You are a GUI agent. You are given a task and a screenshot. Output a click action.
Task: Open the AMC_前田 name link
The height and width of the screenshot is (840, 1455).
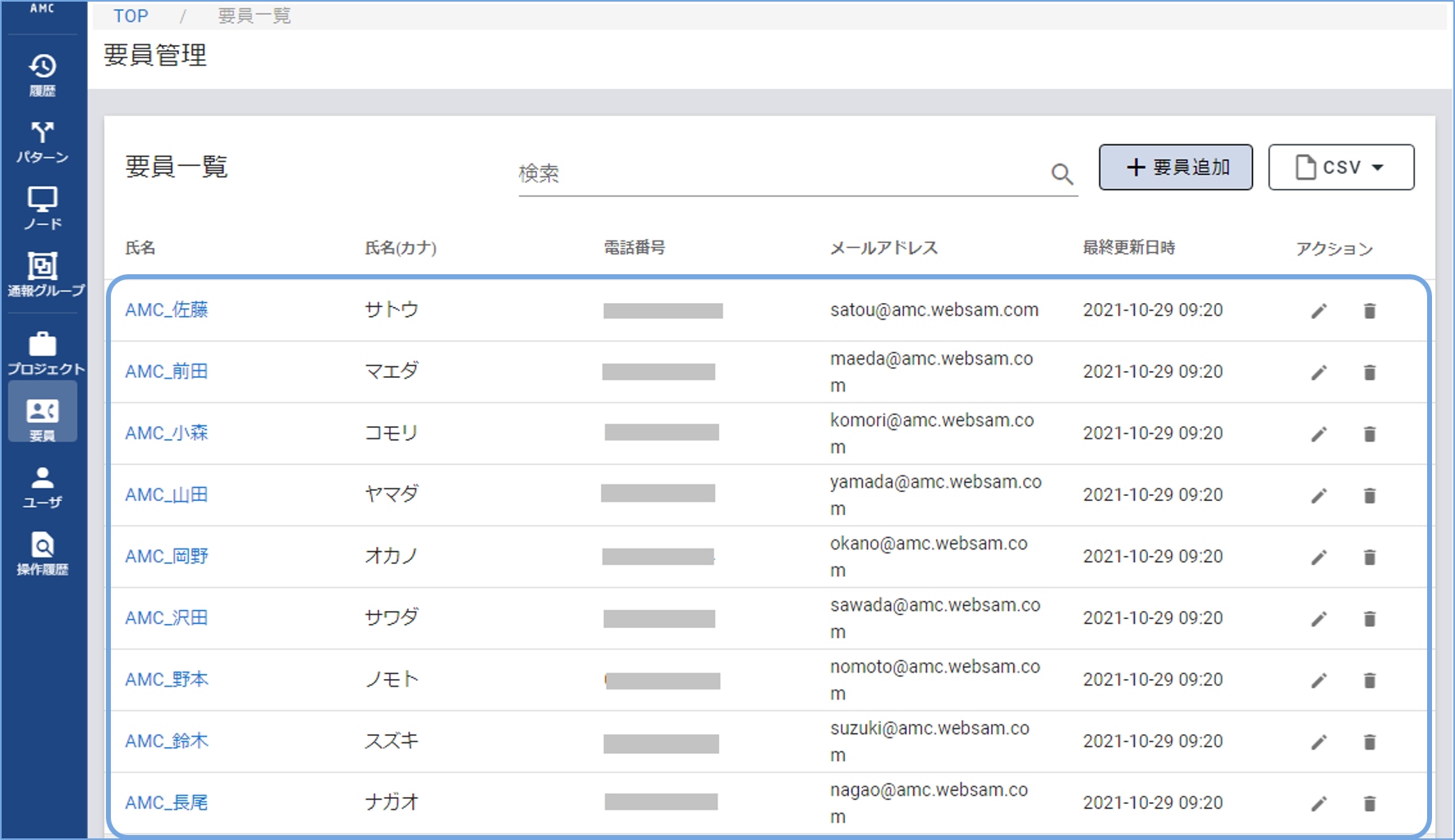coord(167,371)
